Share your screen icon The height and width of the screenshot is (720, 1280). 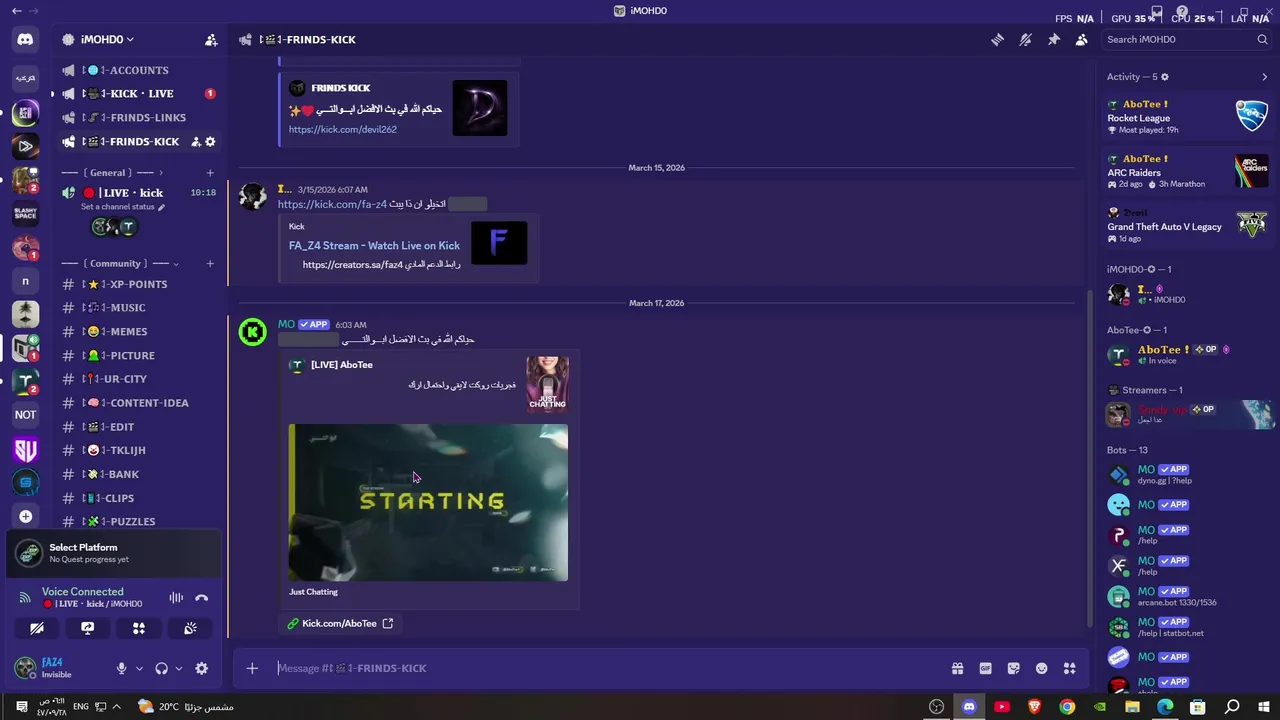[88, 628]
